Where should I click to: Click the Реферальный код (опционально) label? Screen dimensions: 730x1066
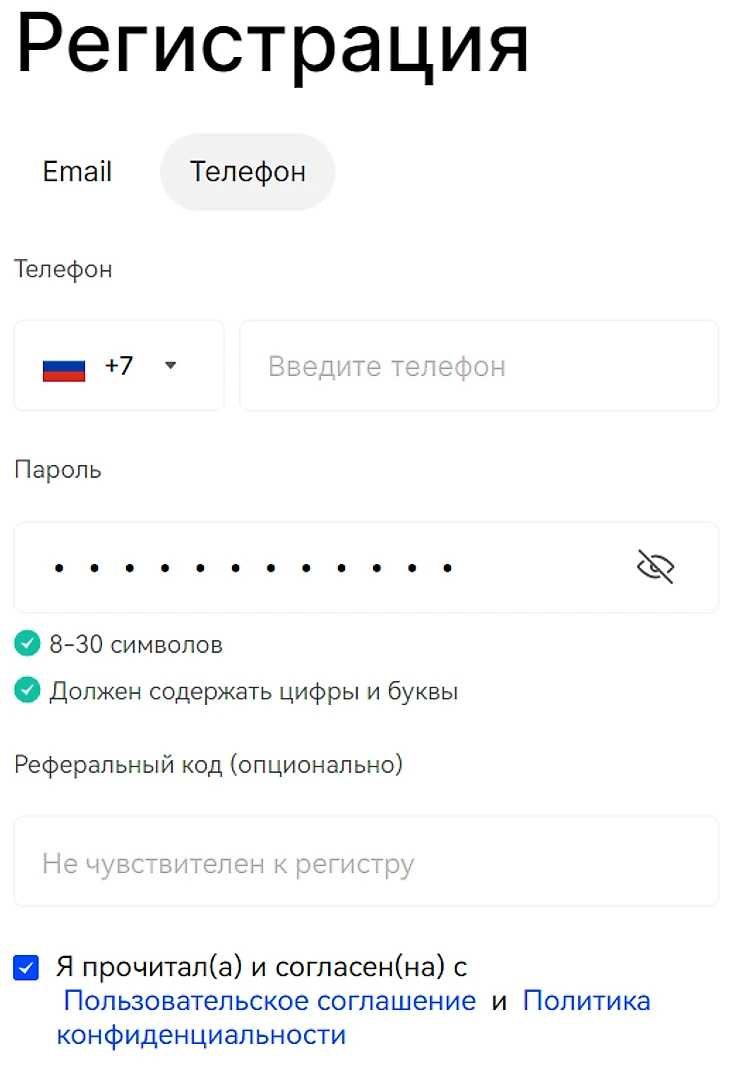click(x=208, y=765)
